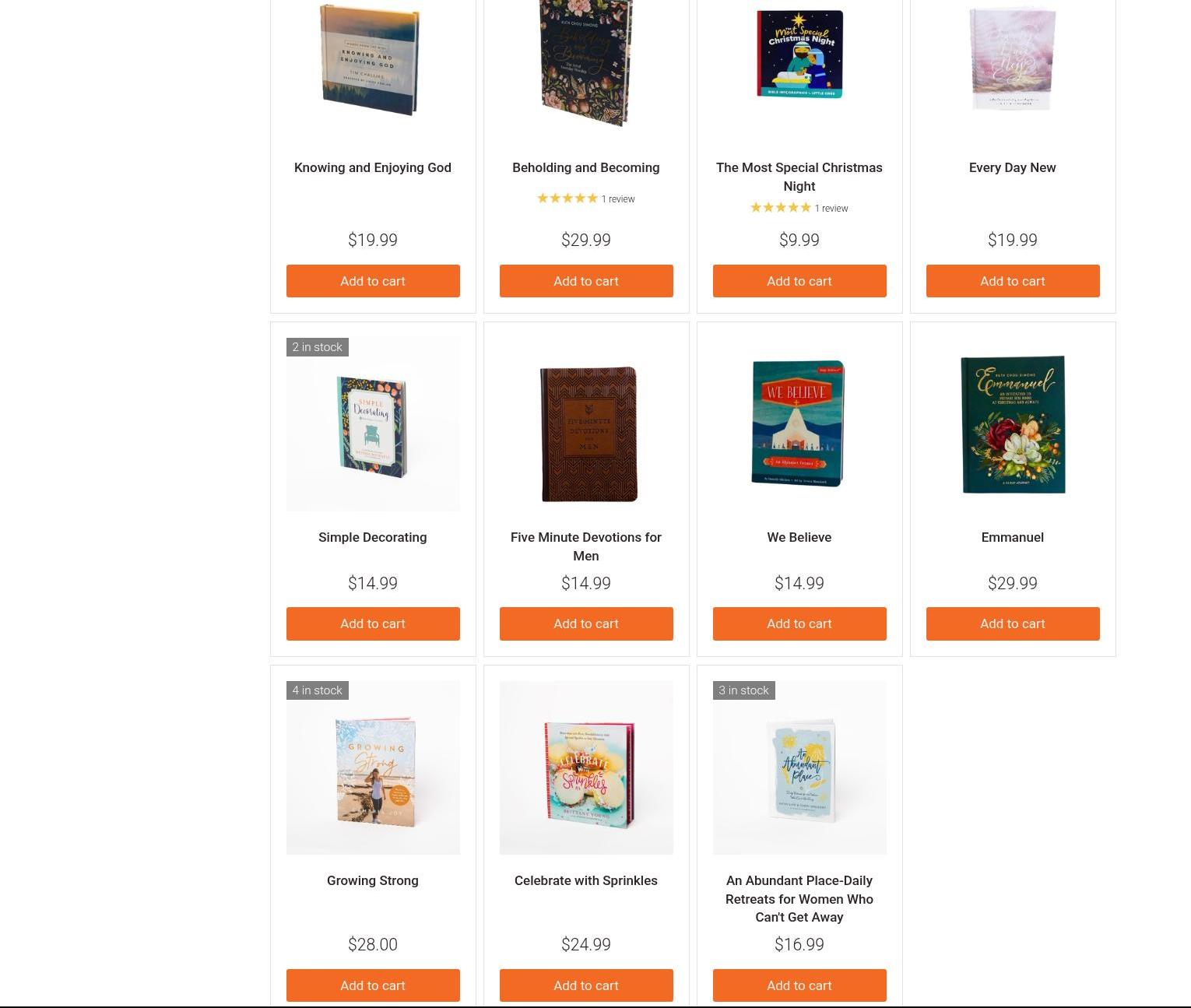Add Simple Decorating to cart
The height and width of the screenshot is (1008, 1191).
pos(373,623)
